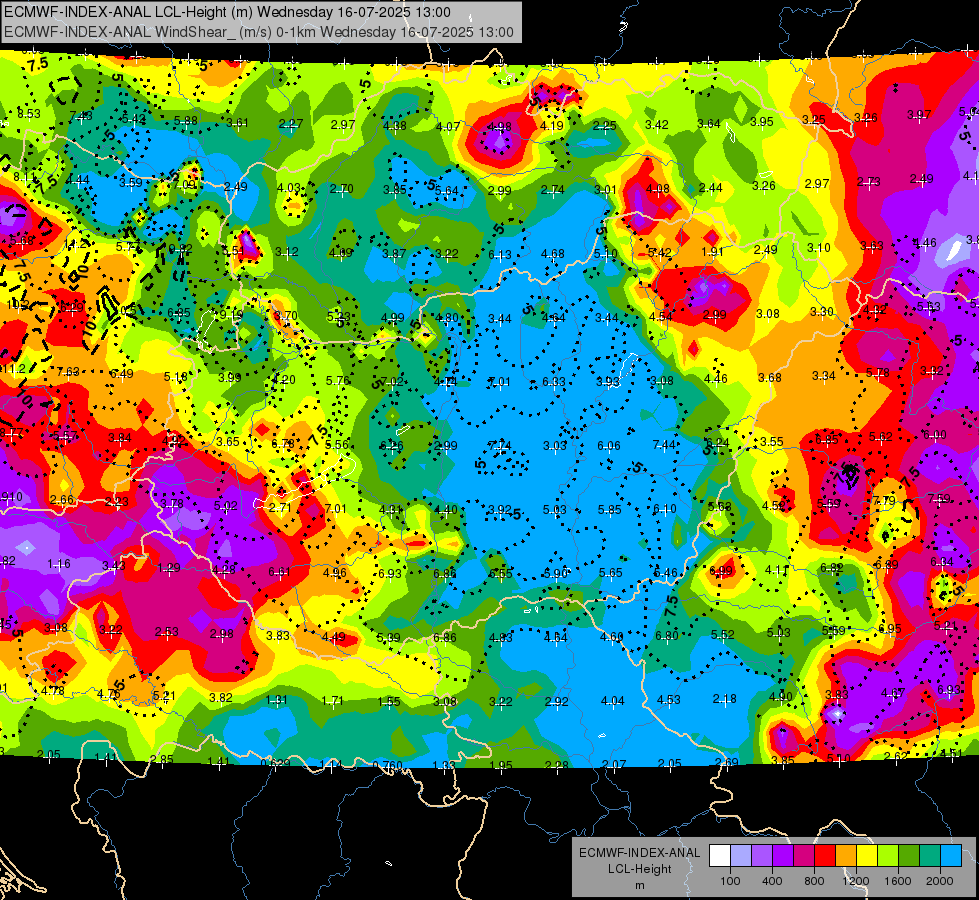Click wind shear value 7.63
This screenshot has height=900, width=979.
68,372
